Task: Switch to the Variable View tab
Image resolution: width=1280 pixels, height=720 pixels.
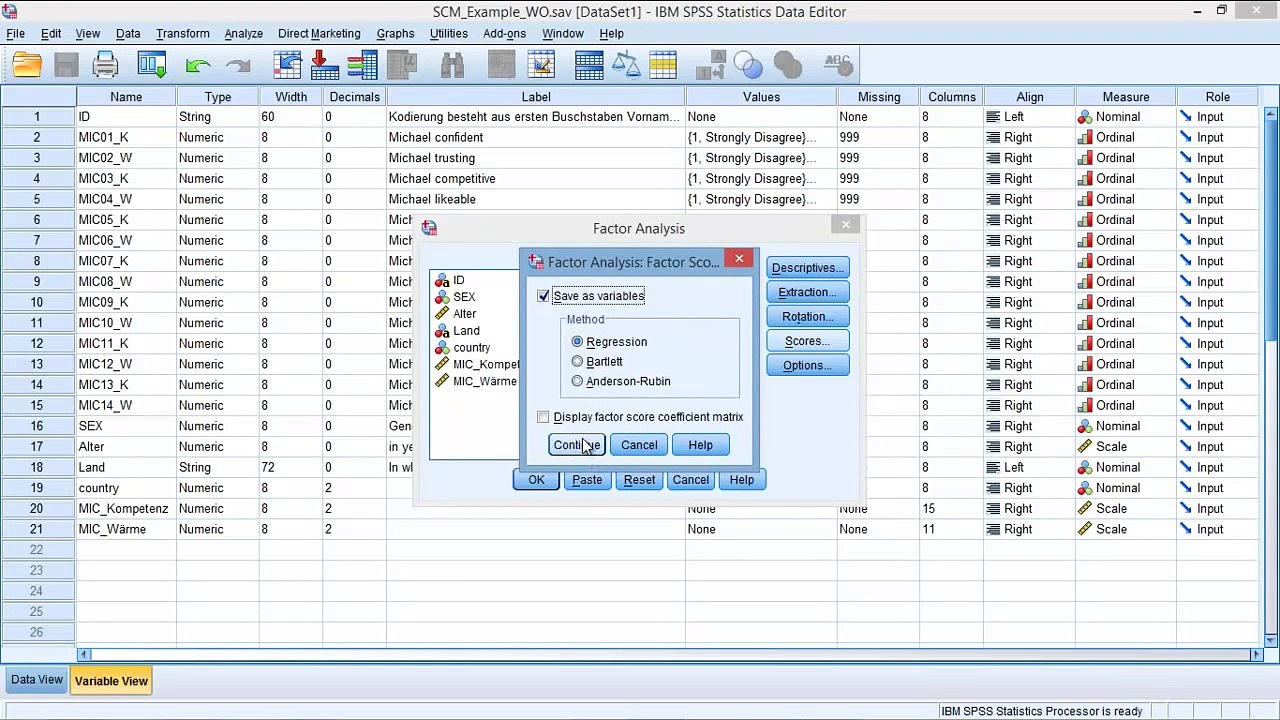Action: click(111, 681)
